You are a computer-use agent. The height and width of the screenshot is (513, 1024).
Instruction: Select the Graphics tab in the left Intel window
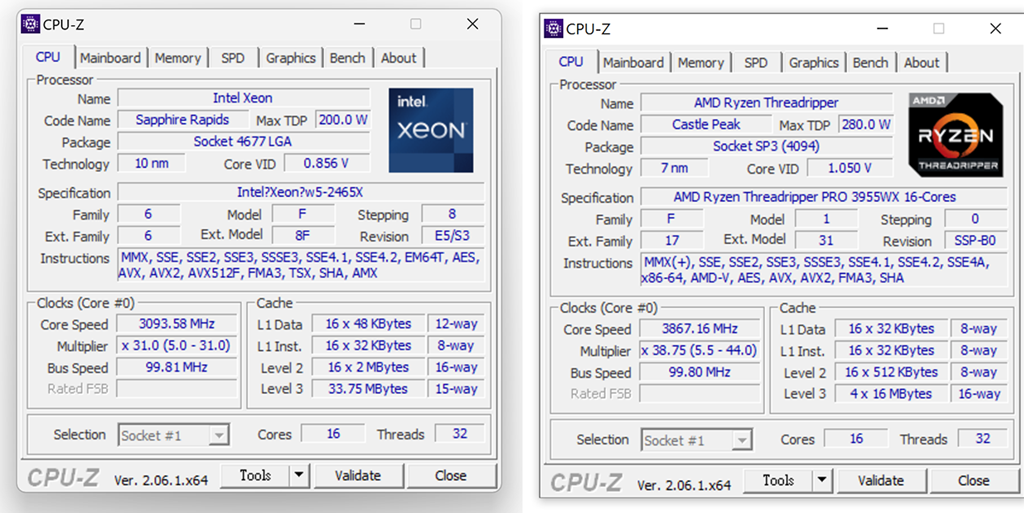point(291,58)
